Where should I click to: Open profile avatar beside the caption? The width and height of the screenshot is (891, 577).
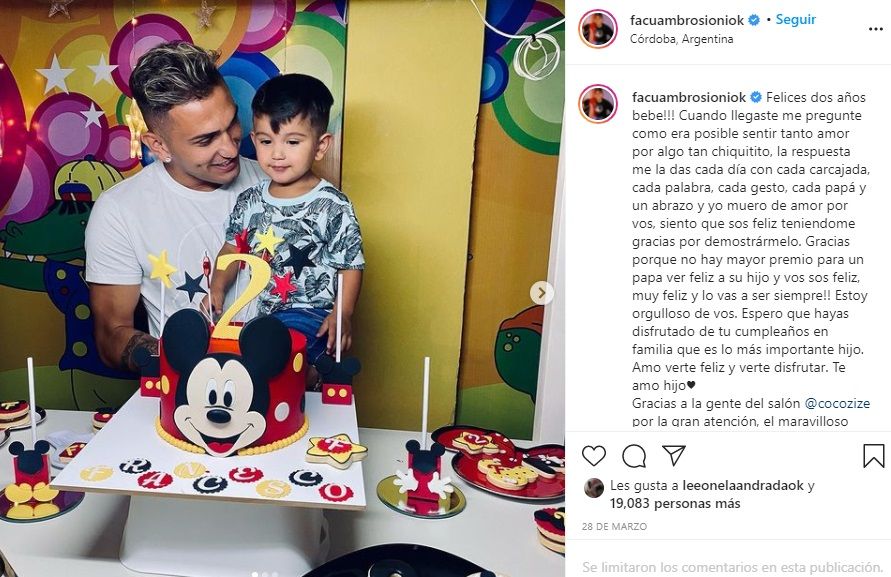[598, 104]
